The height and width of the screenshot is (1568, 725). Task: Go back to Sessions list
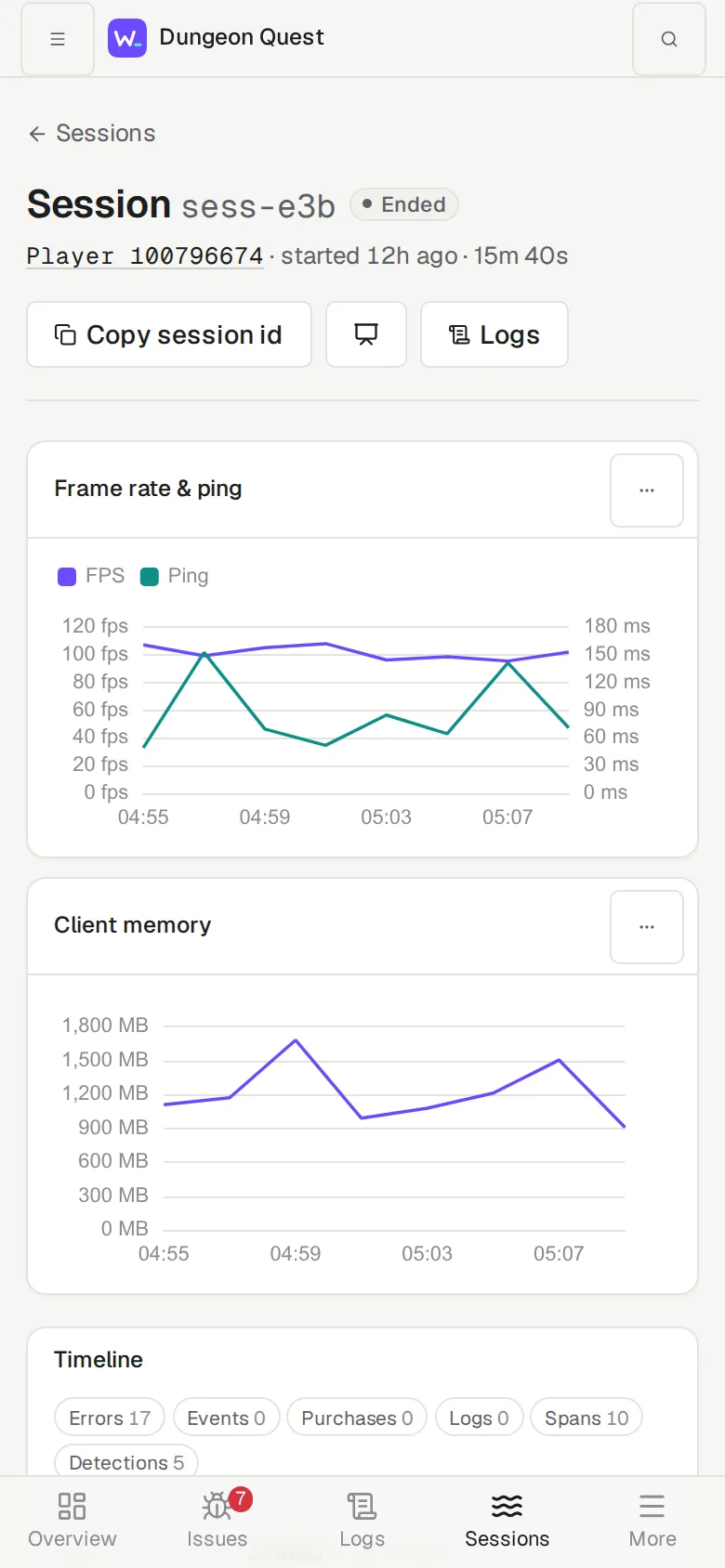coord(92,134)
